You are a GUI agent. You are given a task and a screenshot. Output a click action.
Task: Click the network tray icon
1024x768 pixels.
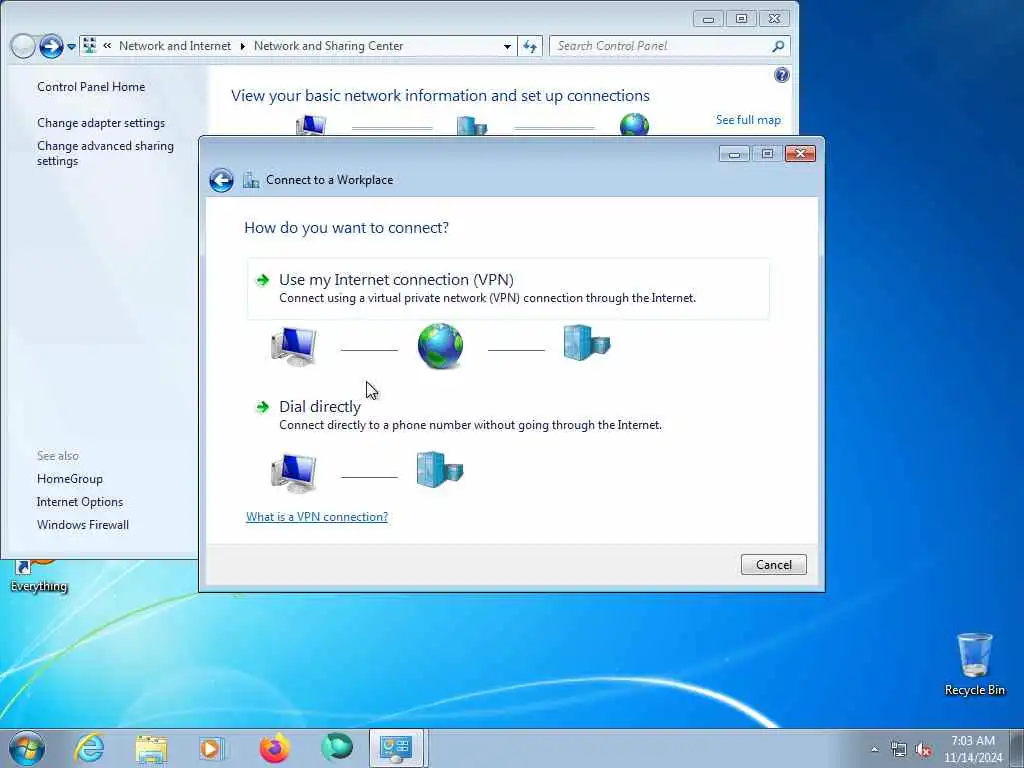pos(899,749)
